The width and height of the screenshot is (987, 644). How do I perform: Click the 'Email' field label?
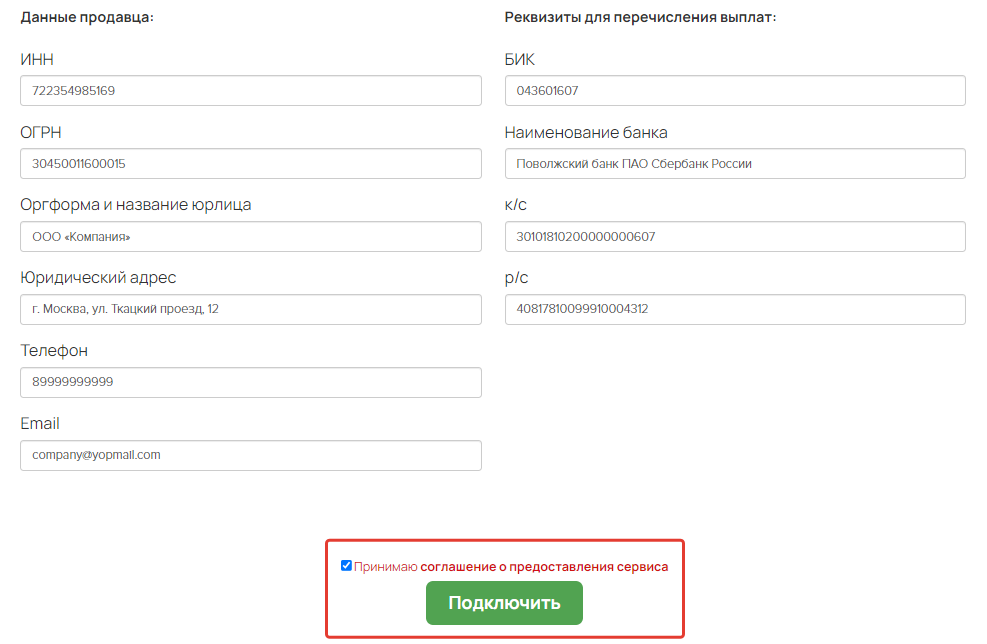(x=40, y=424)
